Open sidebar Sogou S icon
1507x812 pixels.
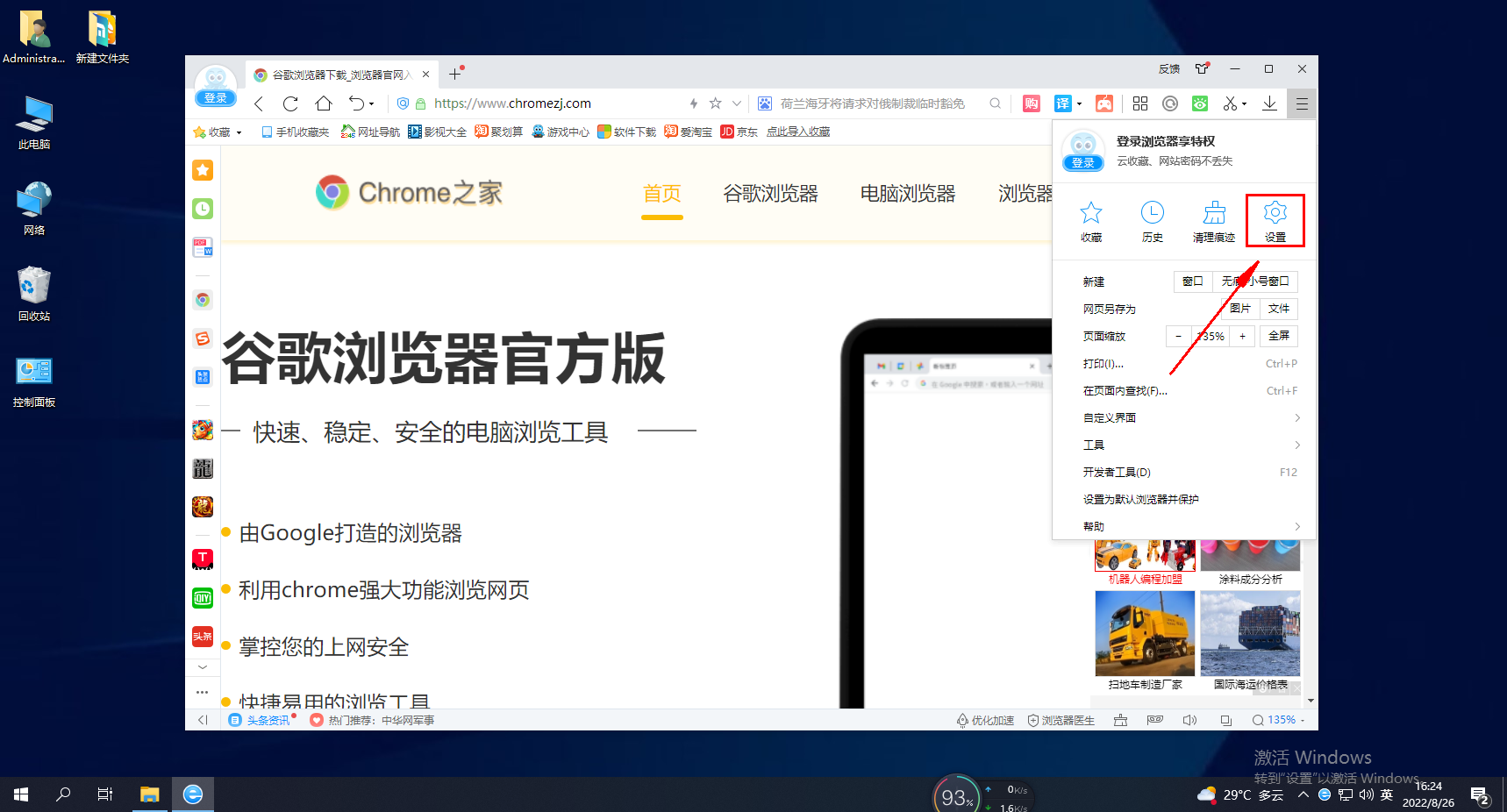tap(203, 338)
